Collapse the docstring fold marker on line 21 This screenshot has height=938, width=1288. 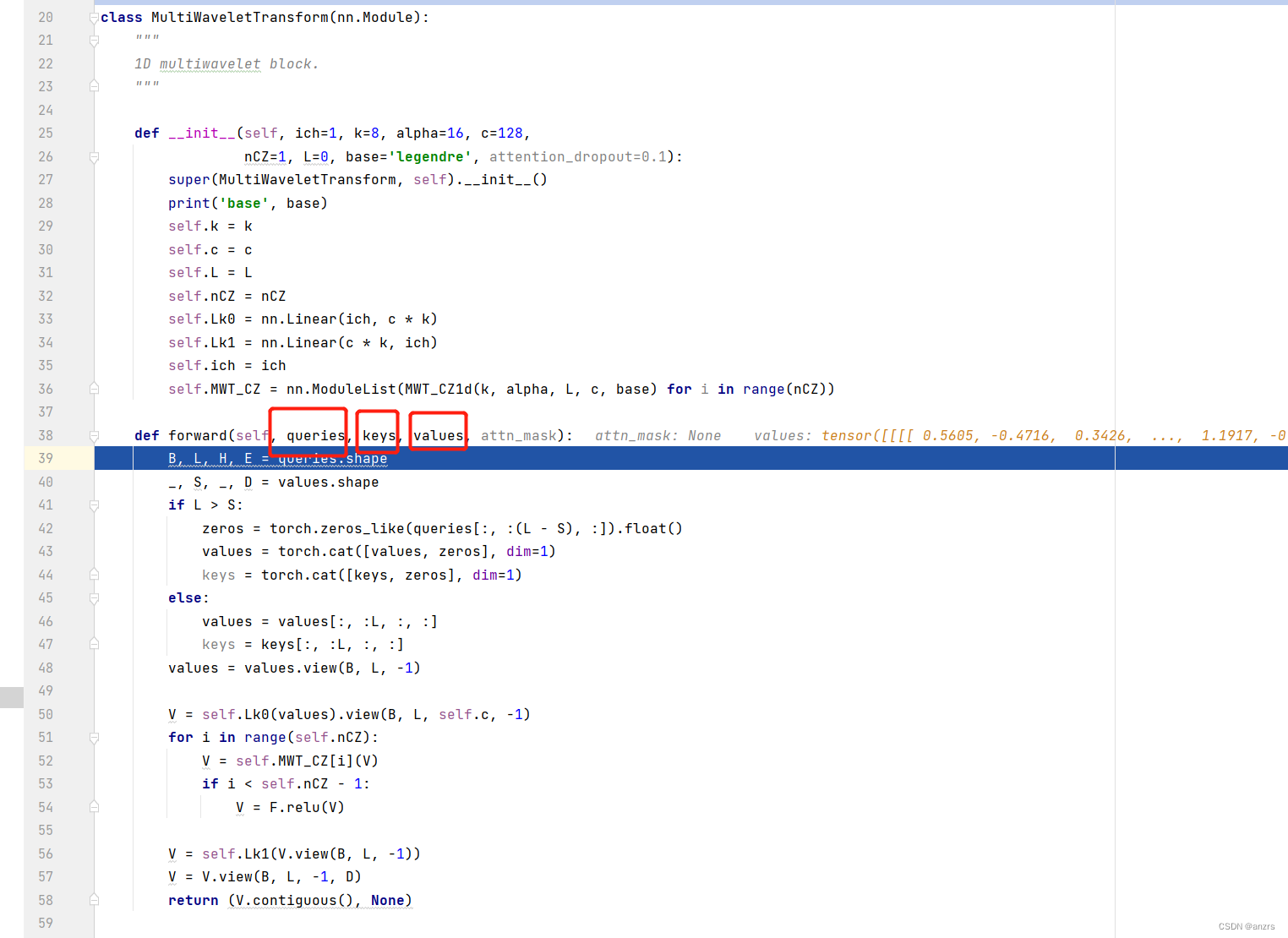(94, 41)
